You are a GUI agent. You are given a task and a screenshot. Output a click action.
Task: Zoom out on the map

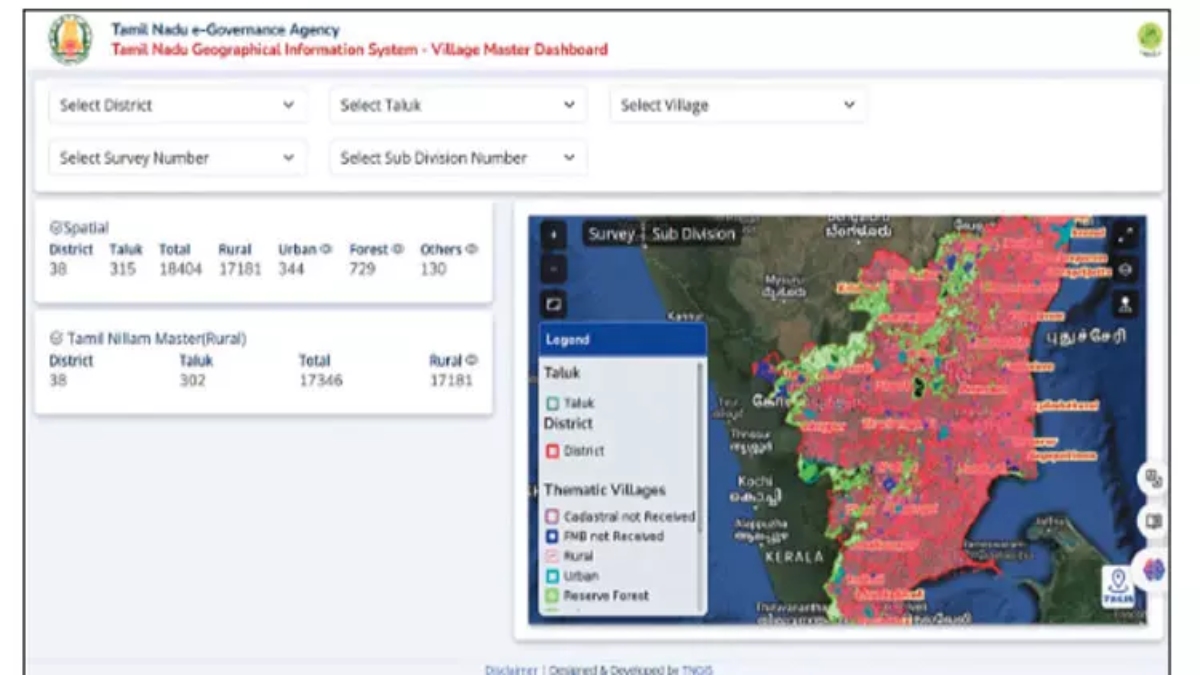554,269
